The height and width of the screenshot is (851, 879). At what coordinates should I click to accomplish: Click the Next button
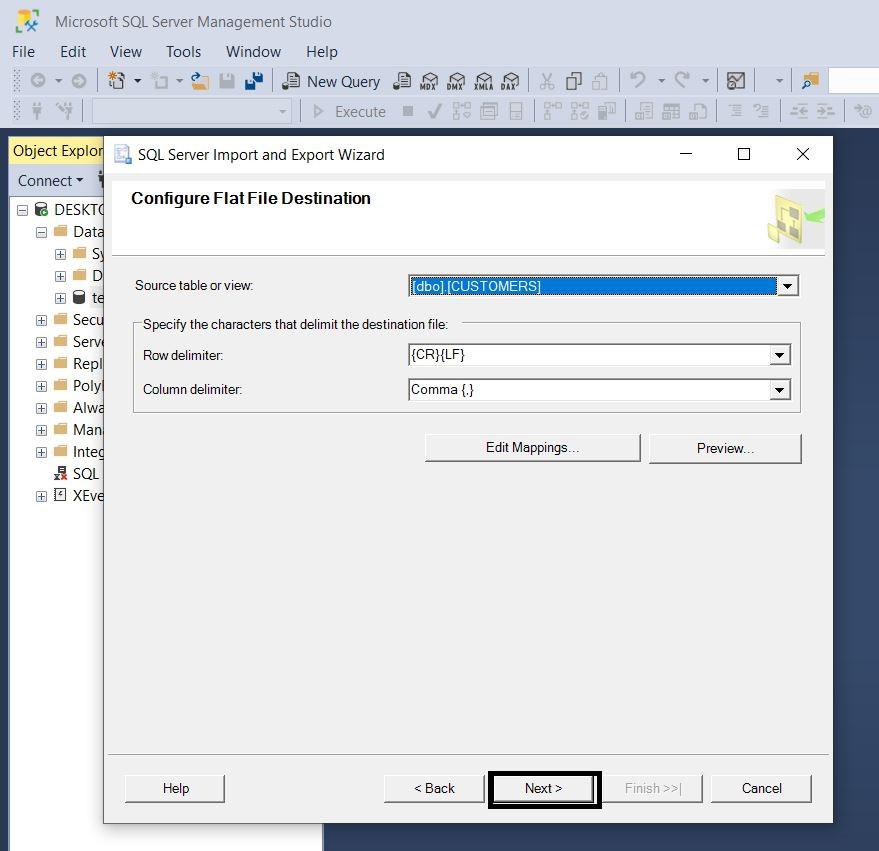(x=543, y=788)
